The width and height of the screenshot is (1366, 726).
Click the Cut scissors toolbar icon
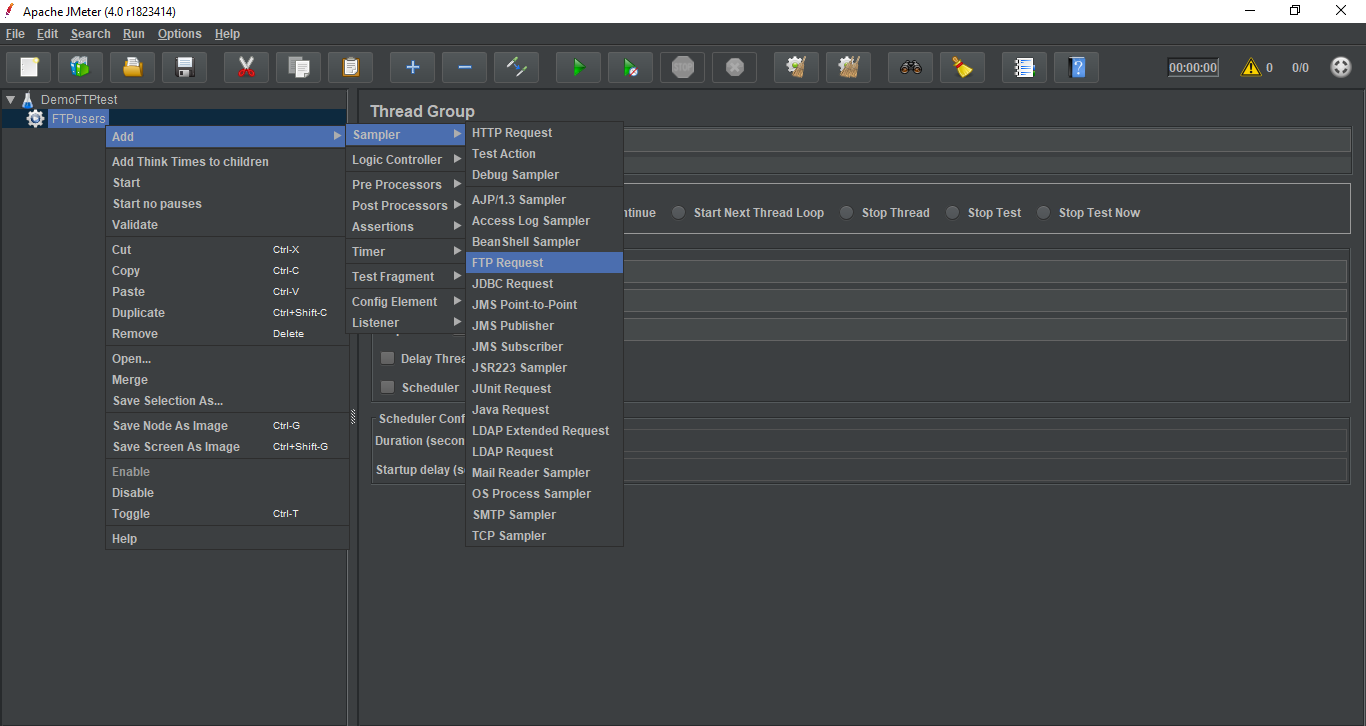pos(246,68)
